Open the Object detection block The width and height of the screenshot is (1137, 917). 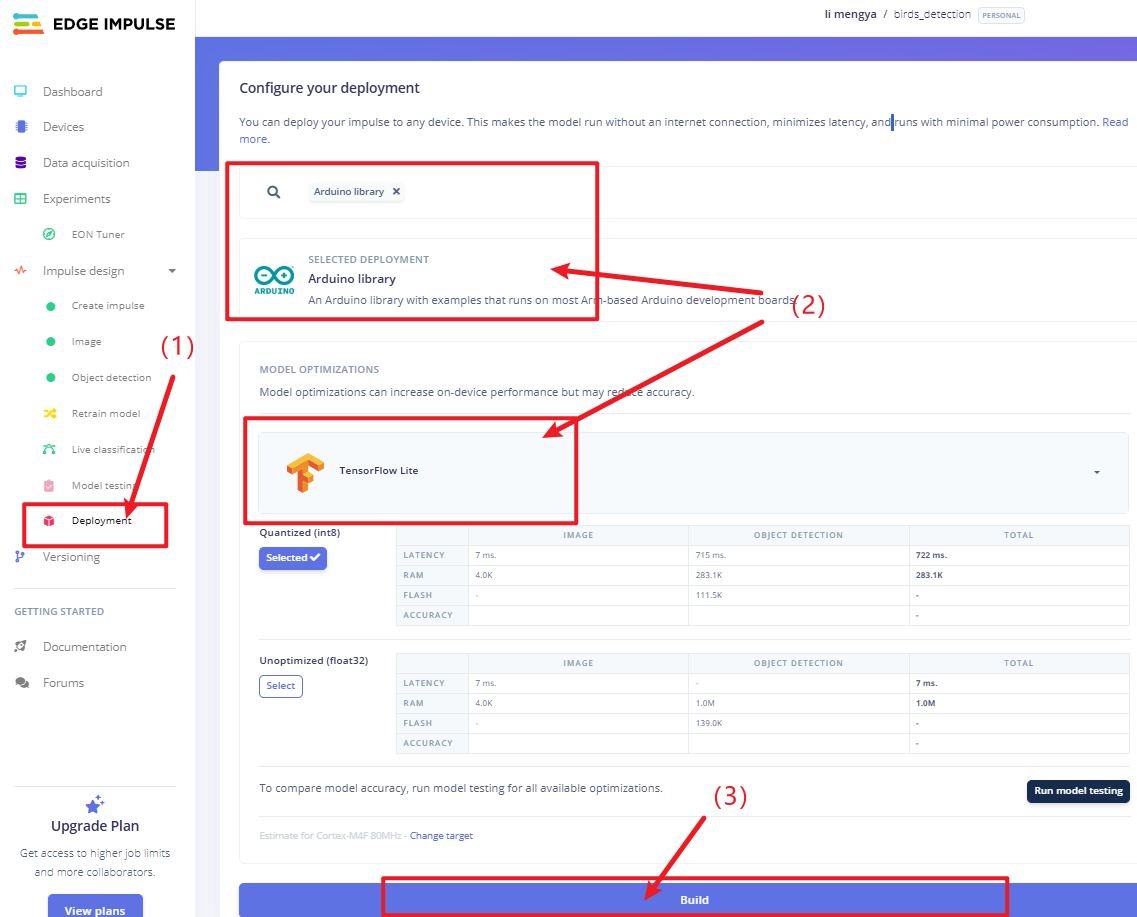pos(112,378)
